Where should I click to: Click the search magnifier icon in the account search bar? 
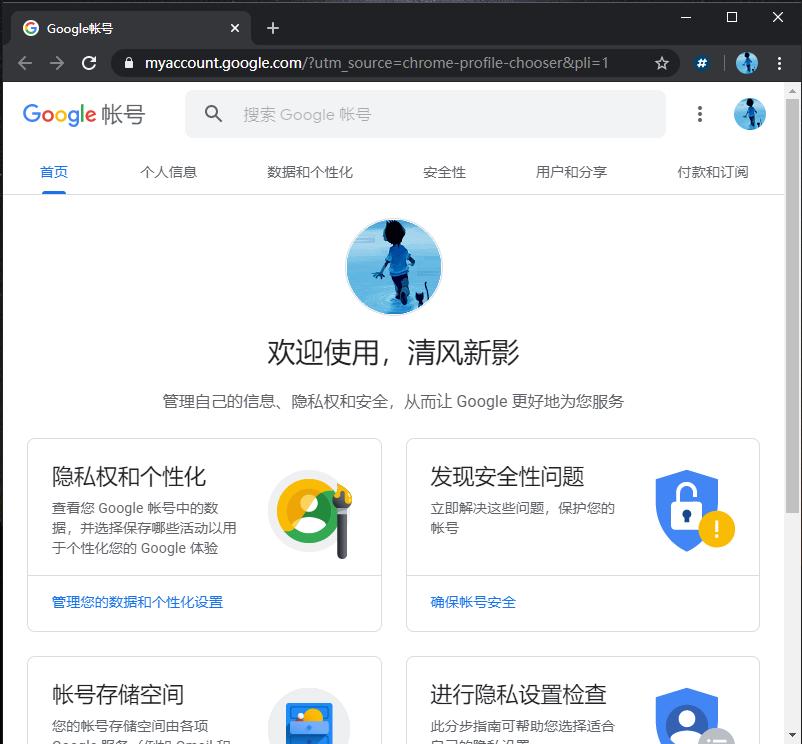click(213, 114)
